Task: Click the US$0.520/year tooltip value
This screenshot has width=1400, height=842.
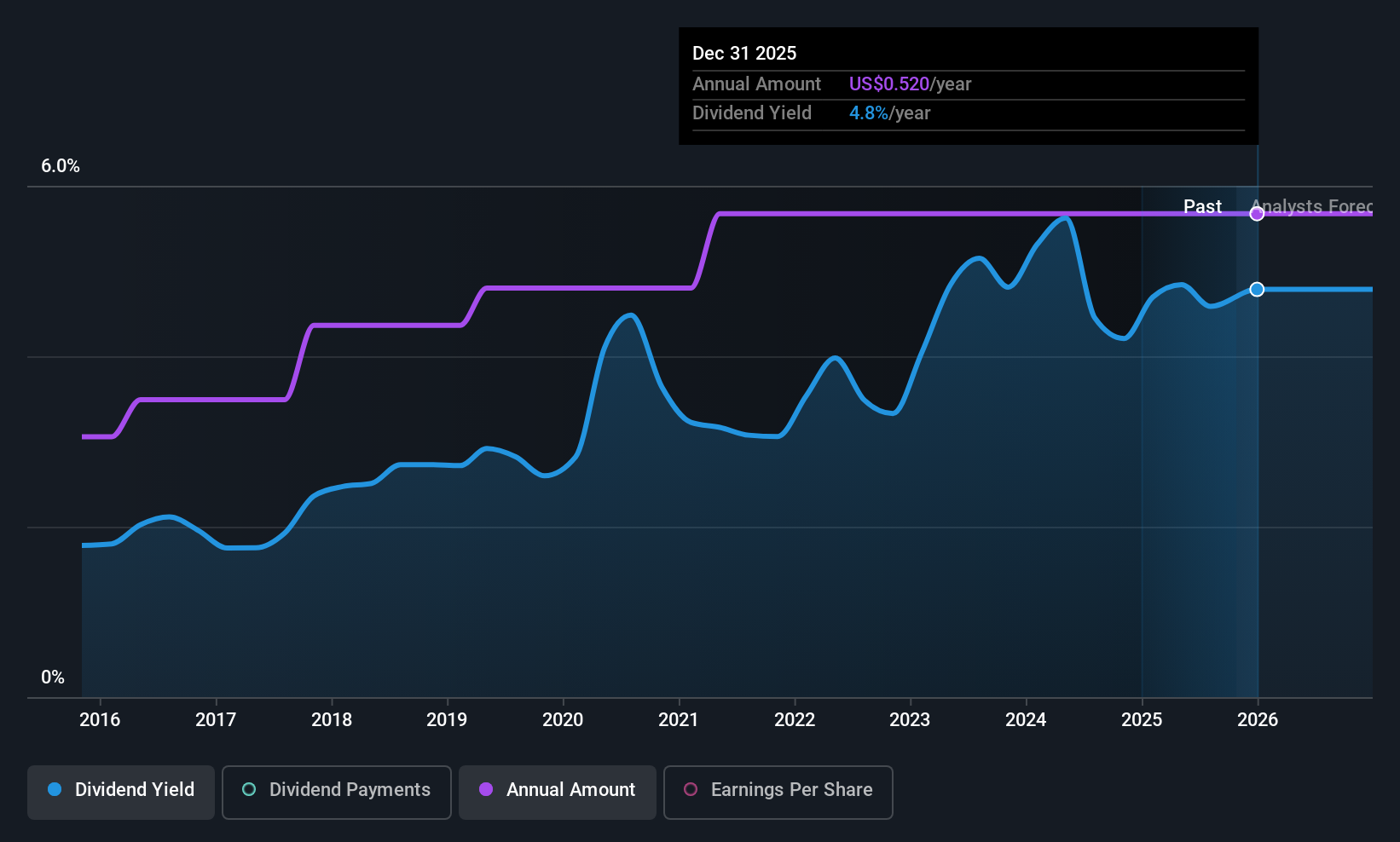Action: (910, 84)
